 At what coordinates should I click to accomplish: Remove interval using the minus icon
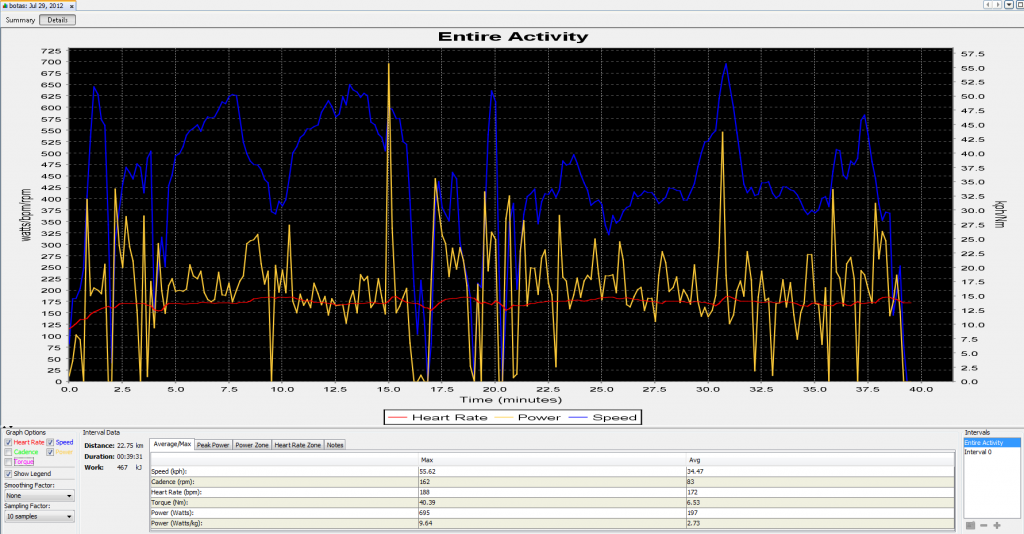point(984,525)
